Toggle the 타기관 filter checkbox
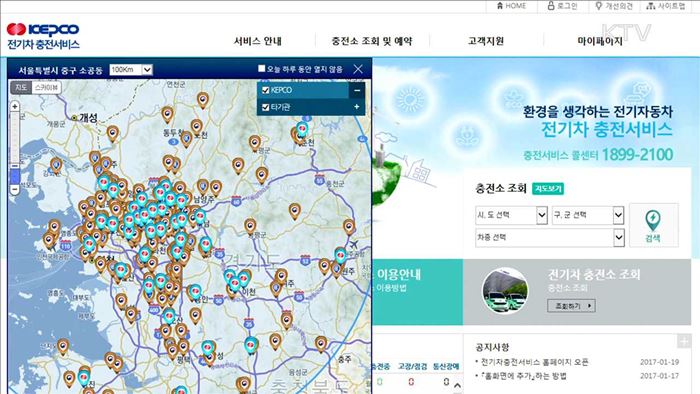Image resolution: width=700 pixels, height=394 pixels. click(266, 107)
